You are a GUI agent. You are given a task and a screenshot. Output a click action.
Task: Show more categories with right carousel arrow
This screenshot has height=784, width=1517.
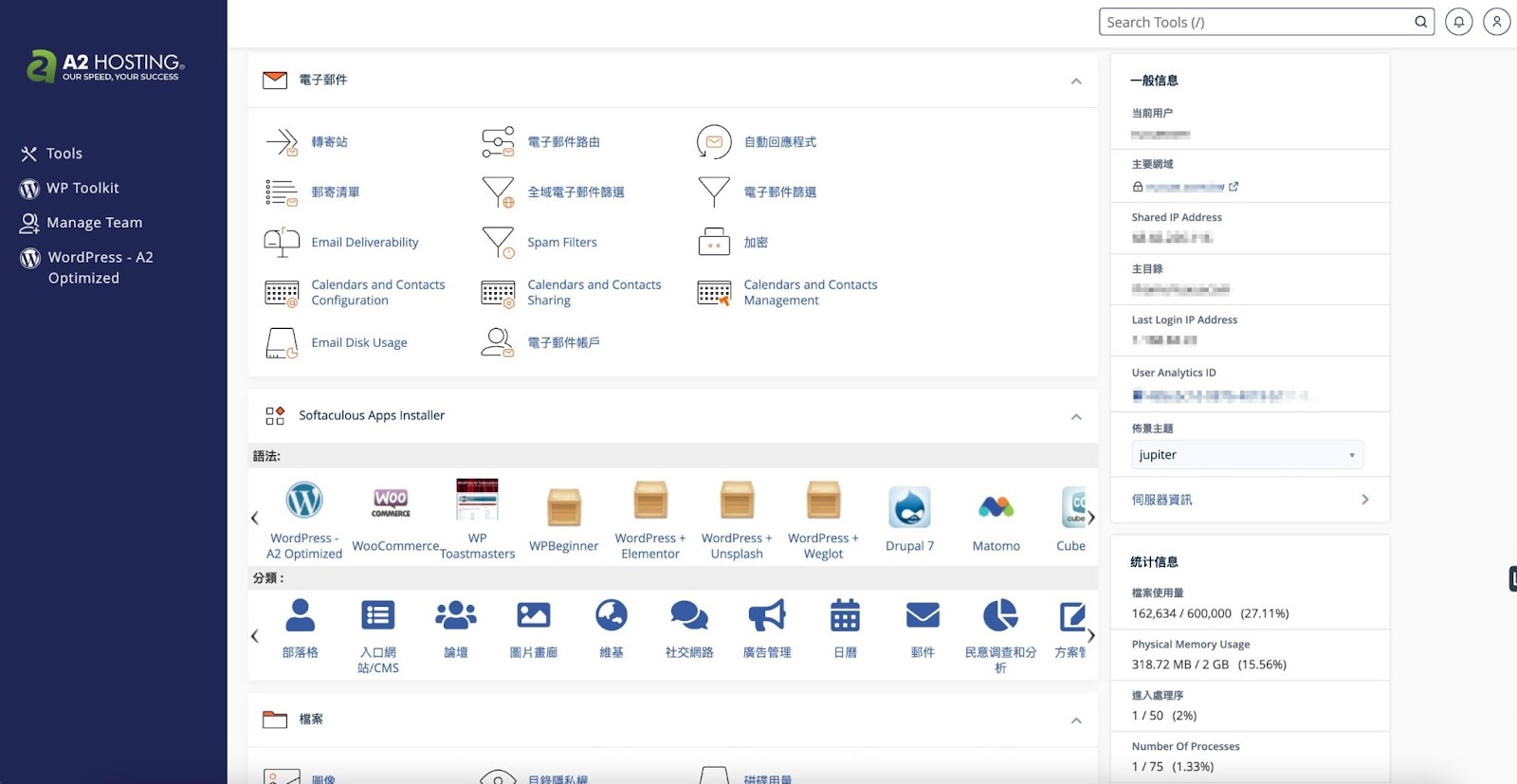coord(1091,636)
